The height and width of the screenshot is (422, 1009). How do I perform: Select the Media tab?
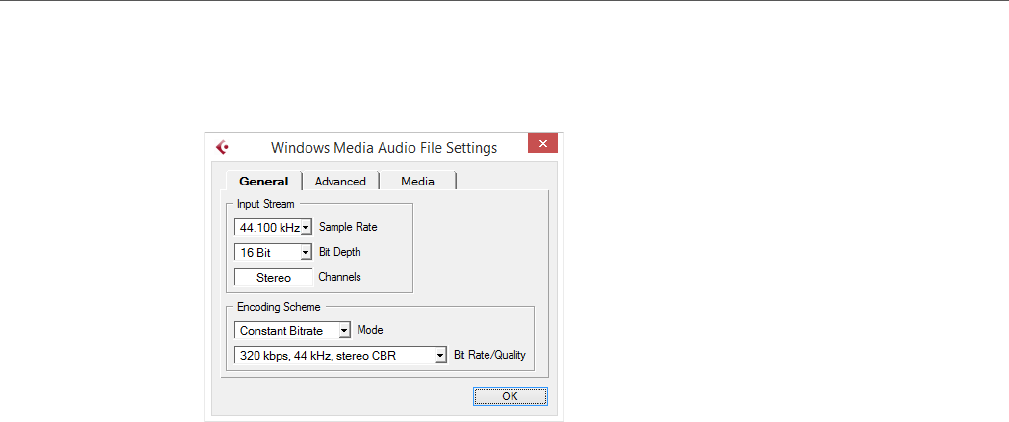coord(418,181)
